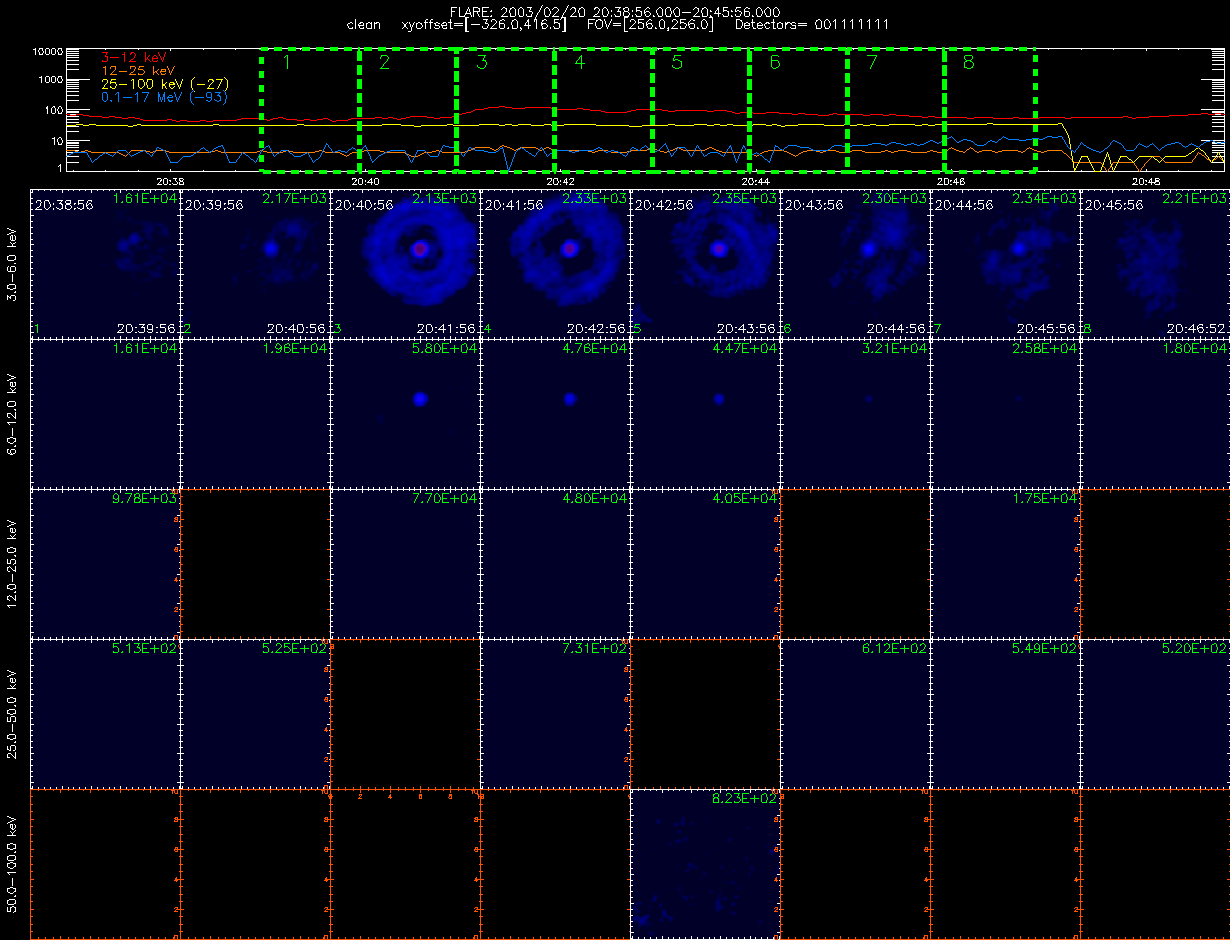Click the 7.31E+02 value in the 25.0-50.0 keV row
This screenshot has height=940, width=1230.
click(595, 649)
